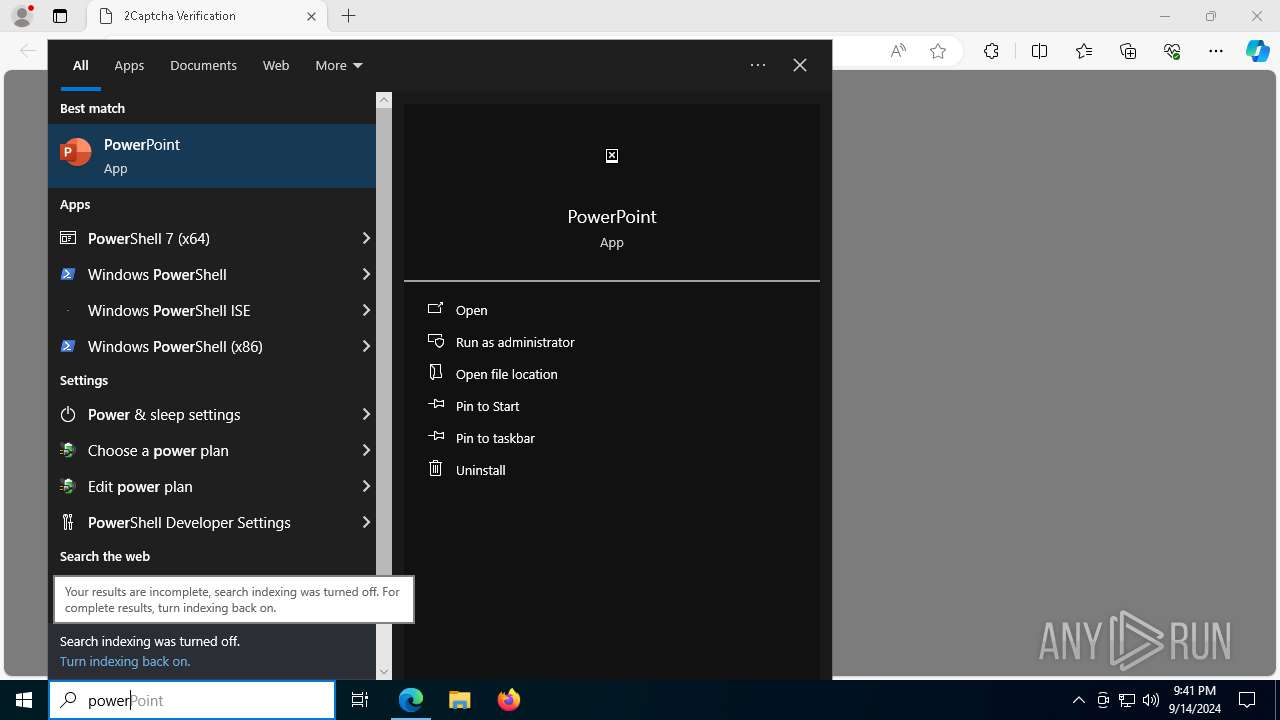This screenshot has height=720, width=1280.
Task: Open File Explorer from taskbar
Action: pos(459,700)
